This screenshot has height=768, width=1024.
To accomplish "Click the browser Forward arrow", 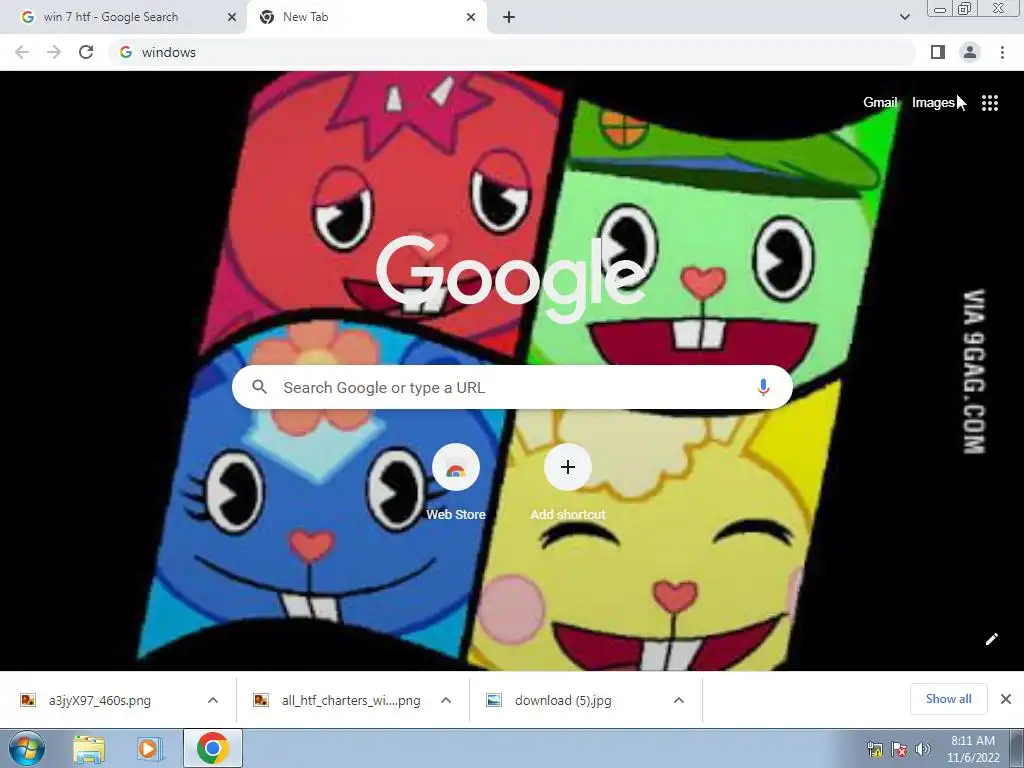I will pos(54,52).
